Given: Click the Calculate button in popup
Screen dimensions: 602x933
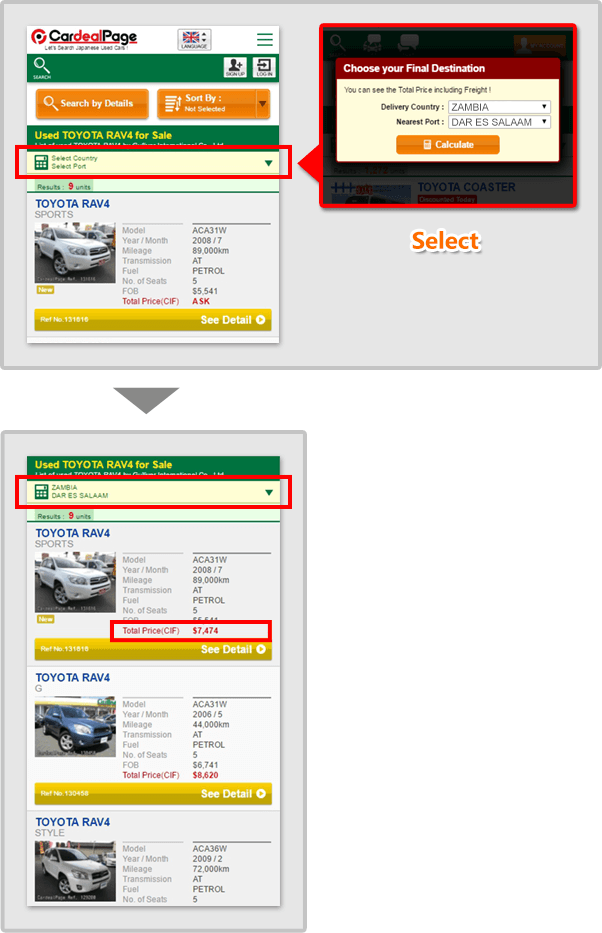Looking at the screenshot, I should click(x=448, y=145).
